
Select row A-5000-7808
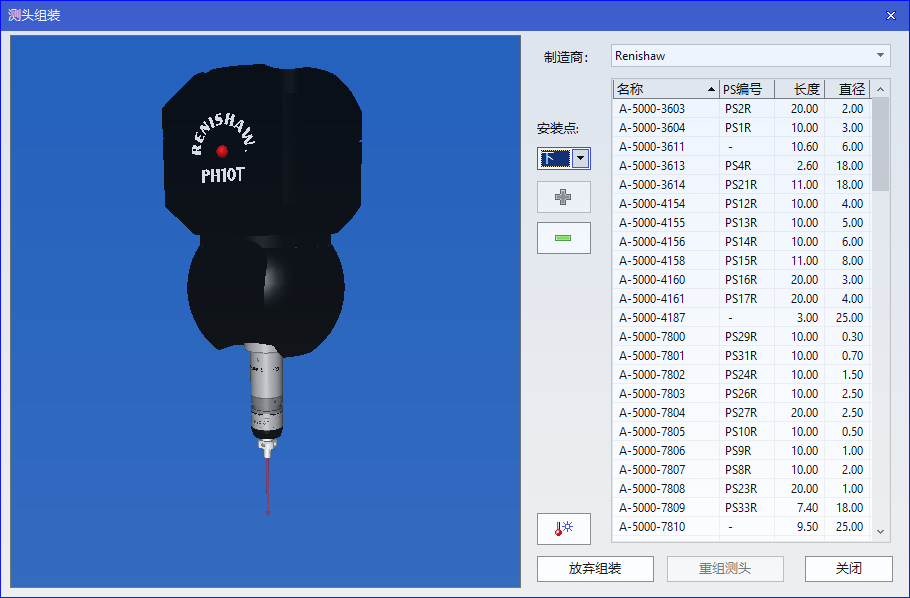[x=742, y=489]
